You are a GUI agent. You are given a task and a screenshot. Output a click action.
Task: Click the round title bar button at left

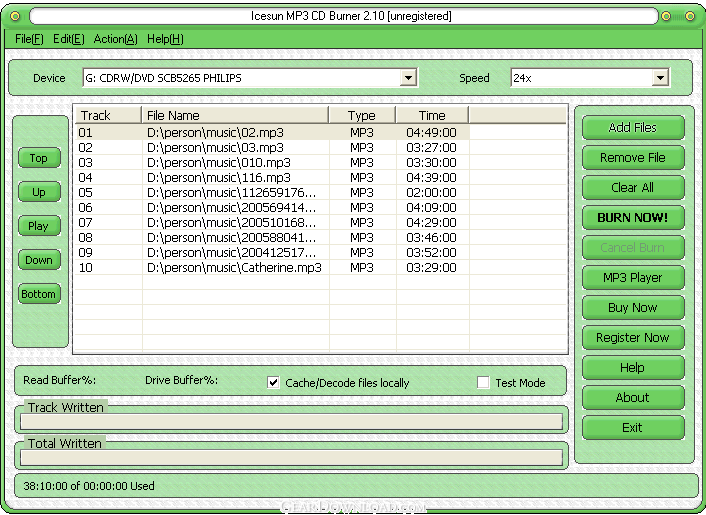15,16
